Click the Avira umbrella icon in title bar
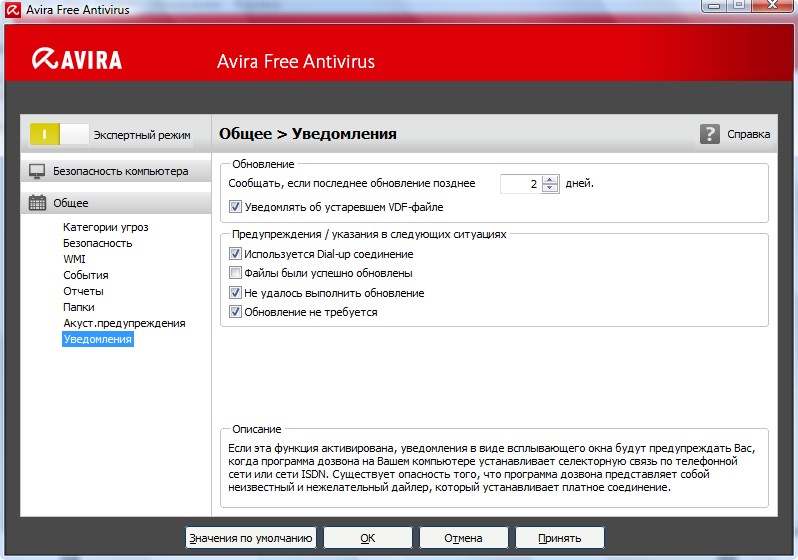 (12, 9)
